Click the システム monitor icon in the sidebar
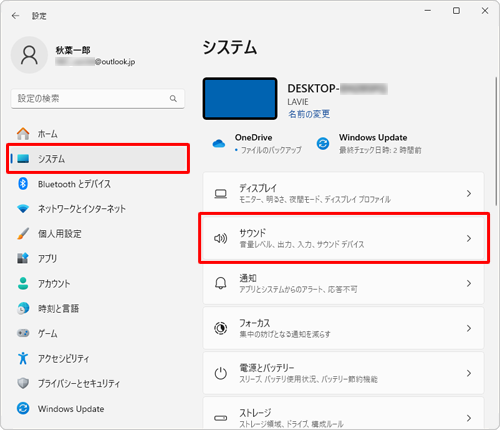Viewport: 500px width, 430px height. coord(23,159)
